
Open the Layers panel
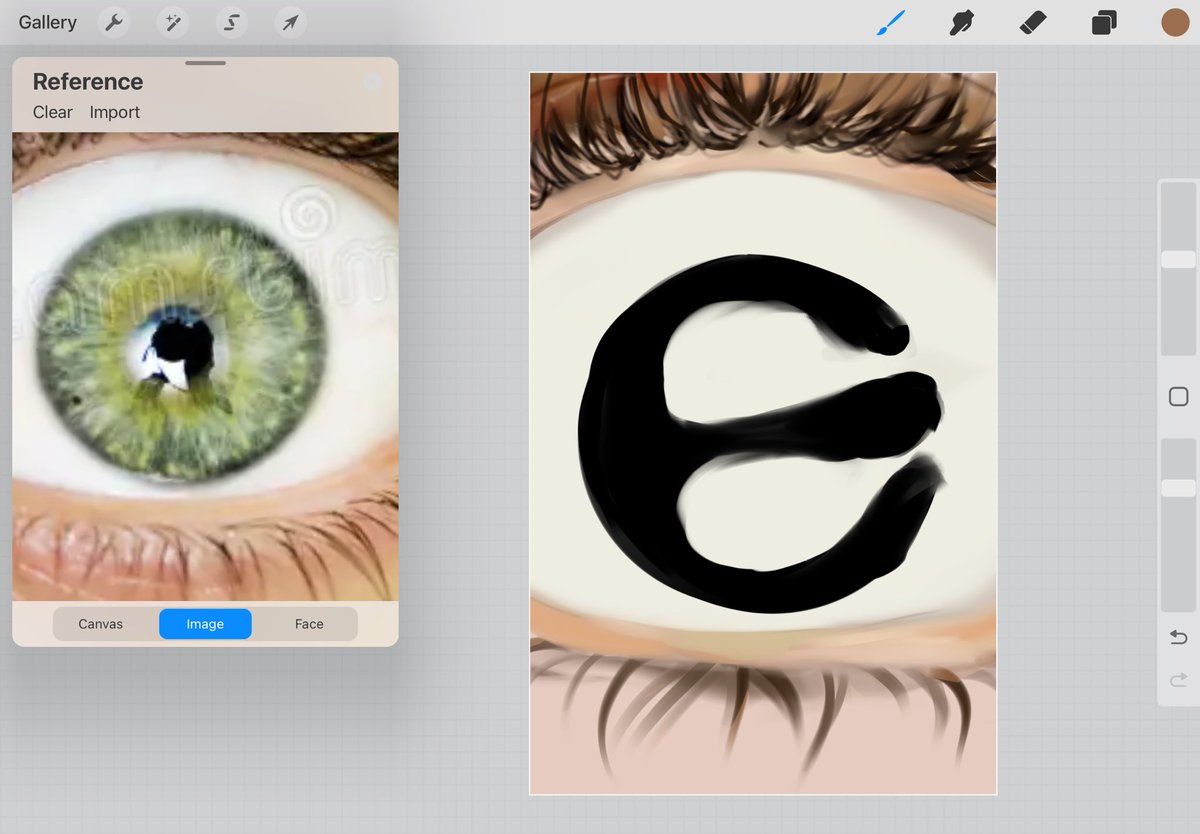[x=1104, y=22]
